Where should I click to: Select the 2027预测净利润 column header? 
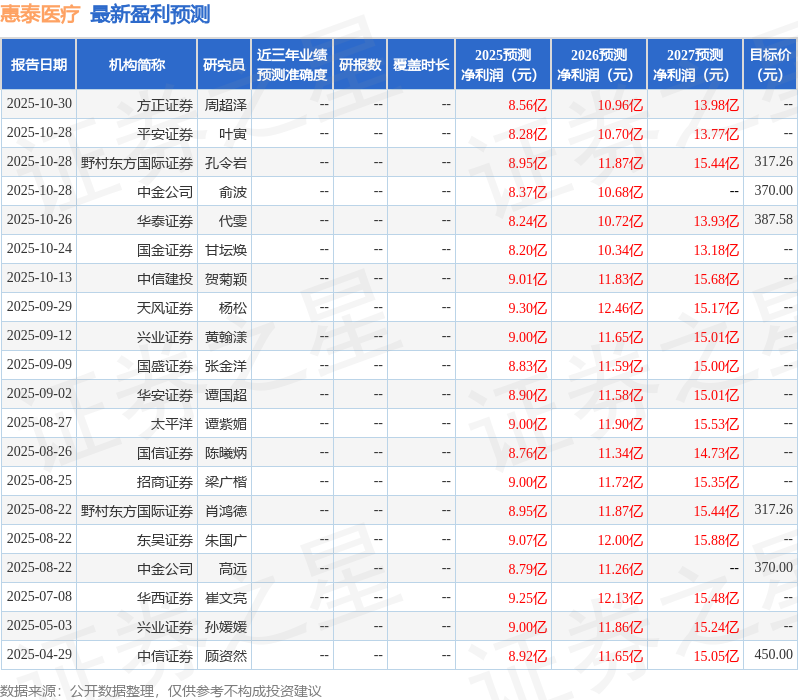tap(695, 64)
